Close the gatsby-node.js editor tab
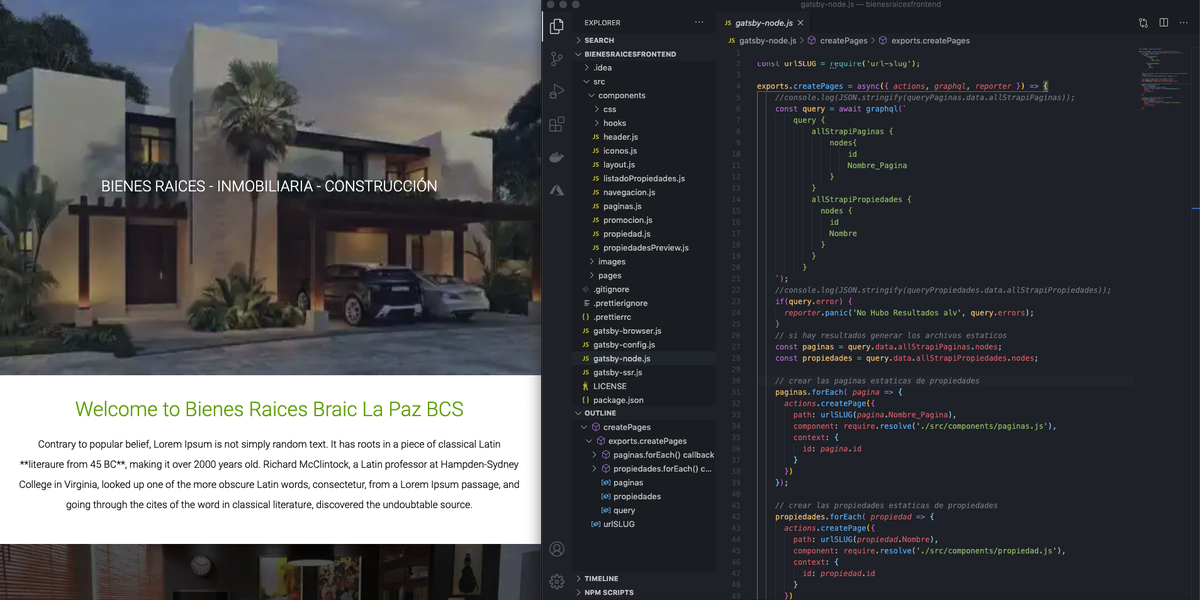Image resolution: width=1200 pixels, height=600 pixels. click(x=802, y=22)
